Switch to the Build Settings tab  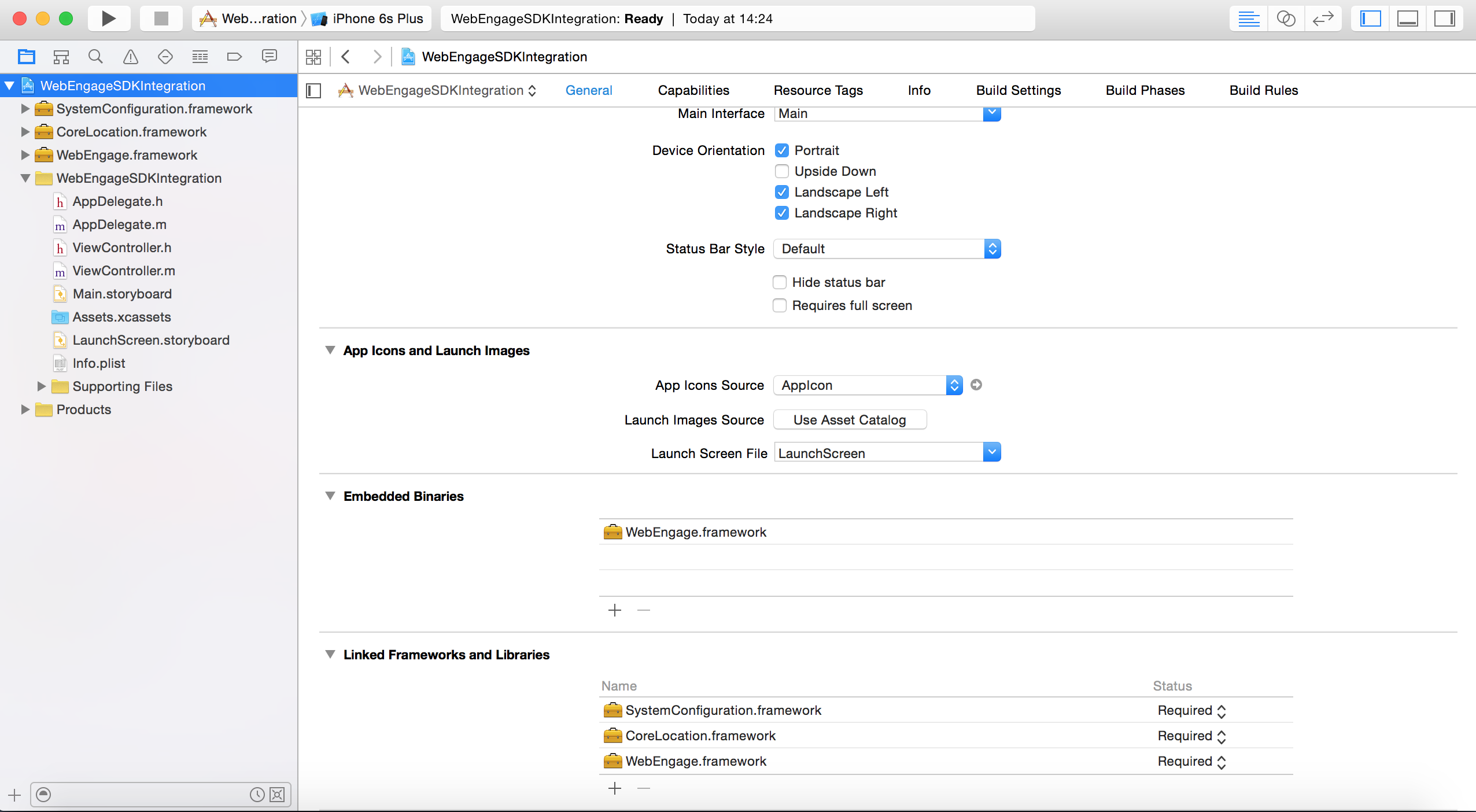1019,90
